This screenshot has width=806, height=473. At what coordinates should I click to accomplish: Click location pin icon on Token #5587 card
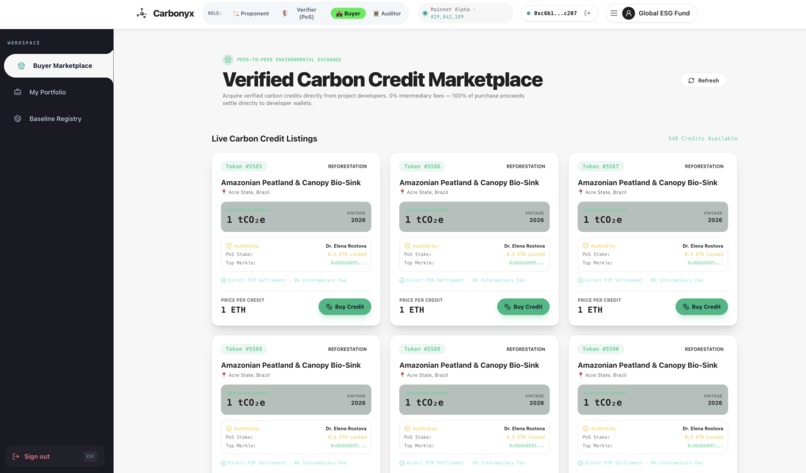(x=580, y=192)
